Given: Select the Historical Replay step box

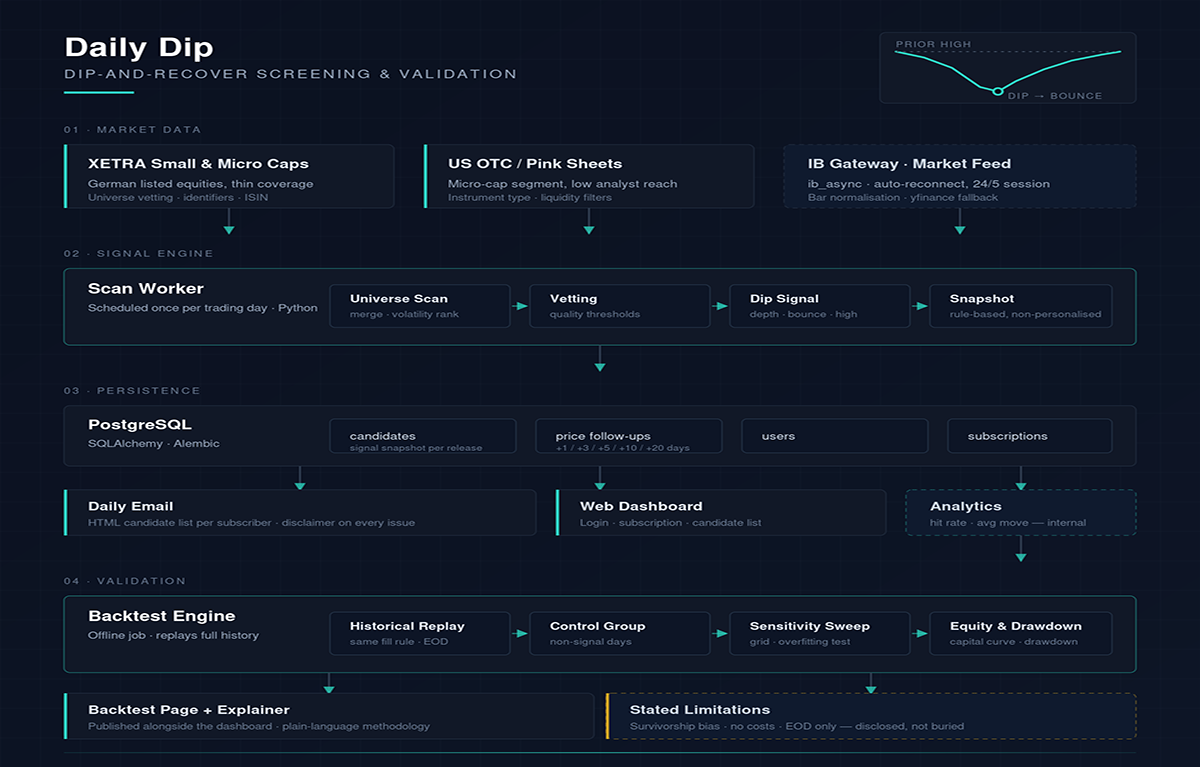Looking at the screenshot, I should click(x=420, y=633).
